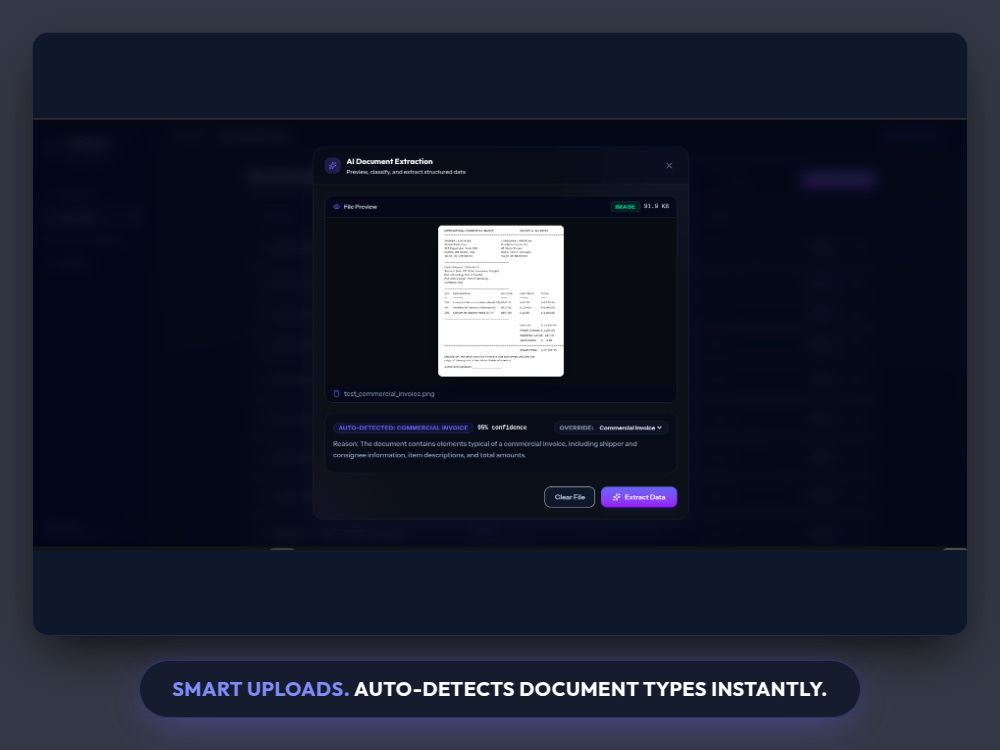Click the eye icon next to File Preview
The height and width of the screenshot is (750, 1000).
336,207
